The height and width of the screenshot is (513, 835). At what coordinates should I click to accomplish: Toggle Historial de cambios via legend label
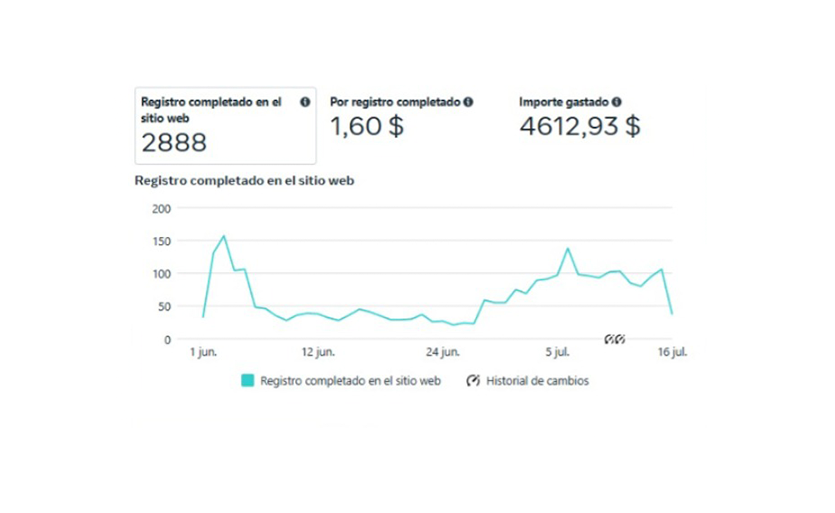[537, 381]
